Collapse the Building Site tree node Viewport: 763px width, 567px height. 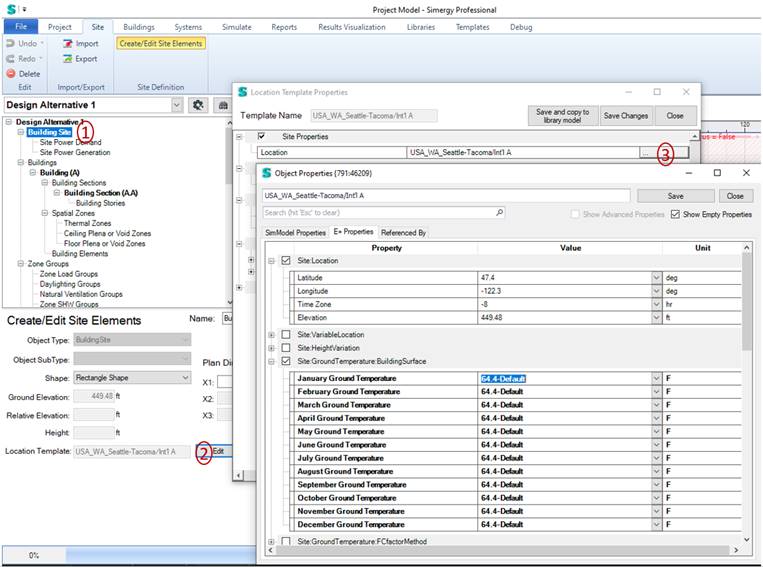click(20, 132)
